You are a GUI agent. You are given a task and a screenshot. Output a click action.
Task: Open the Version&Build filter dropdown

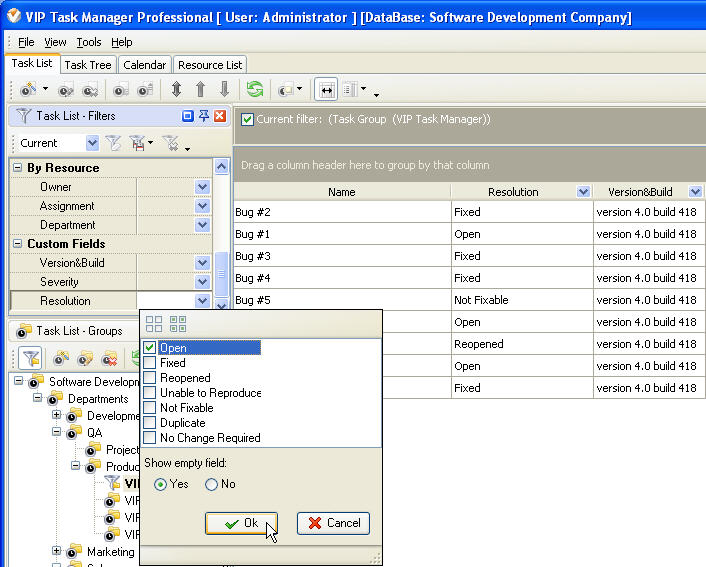[203, 263]
